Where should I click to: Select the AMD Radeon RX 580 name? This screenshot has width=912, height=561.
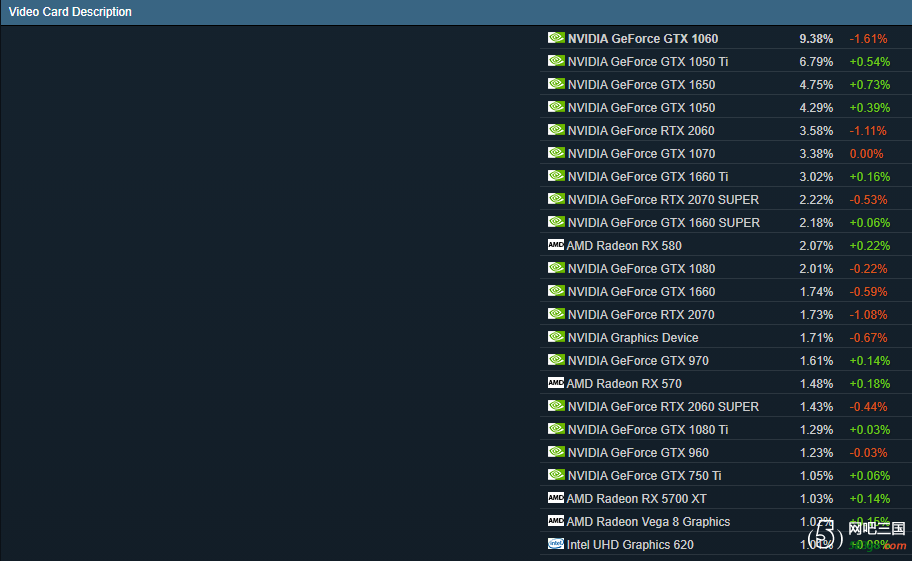pyautogui.click(x=624, y=246)
